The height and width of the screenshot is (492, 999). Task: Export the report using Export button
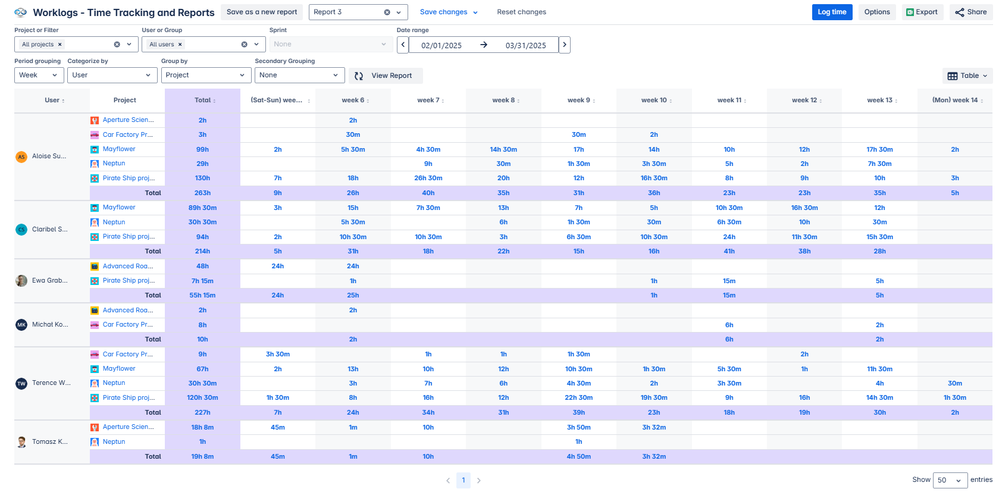point(922,12)
